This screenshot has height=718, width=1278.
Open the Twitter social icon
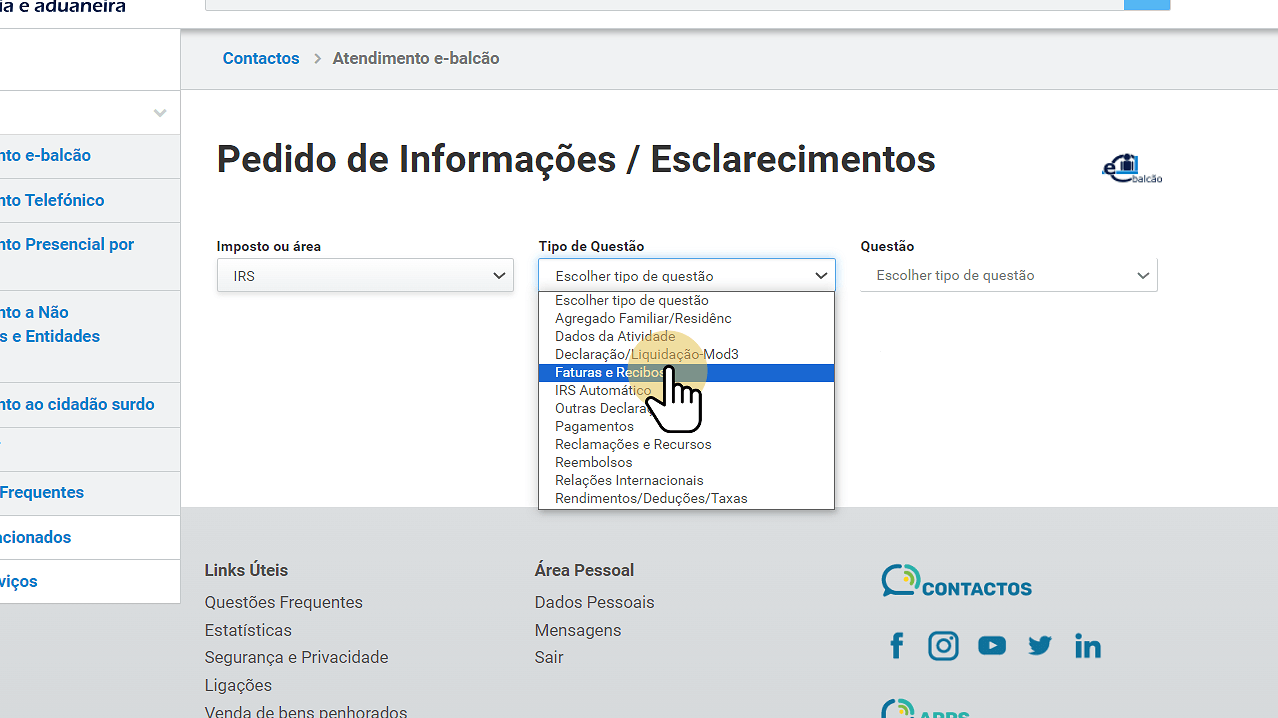pyautogui.click(x=1040, y=646)
